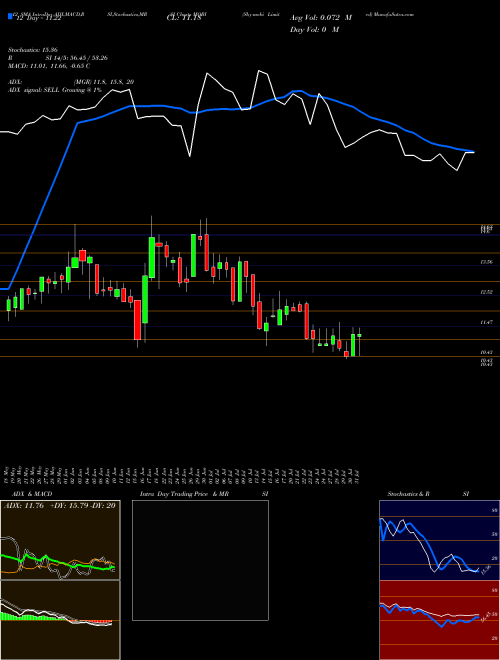500x660 pixels.
Task: Click the blue SMA legend square
Action: coord(10,16)
